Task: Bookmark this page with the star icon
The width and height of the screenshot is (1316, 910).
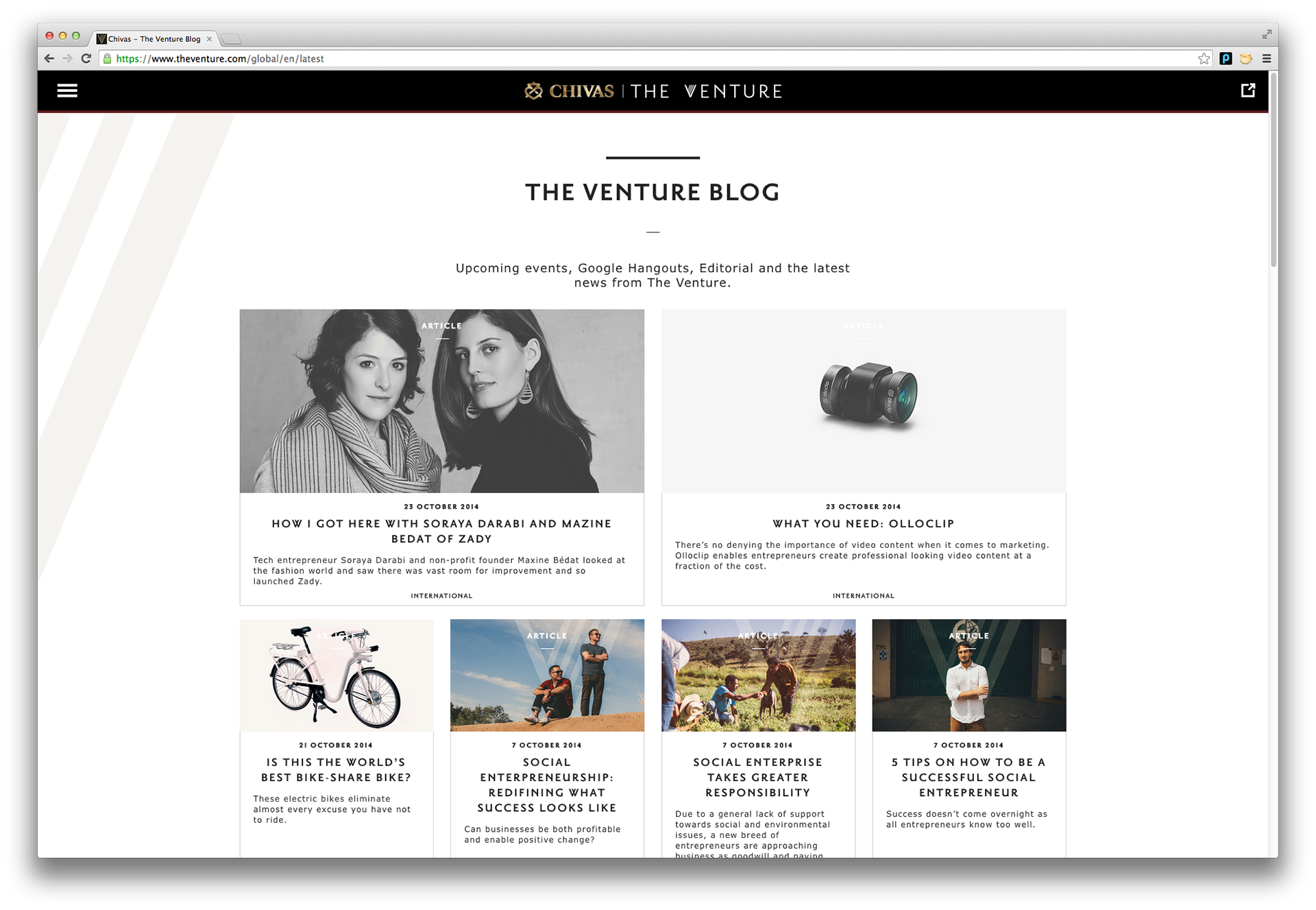Action: (x=1204, y=59)
